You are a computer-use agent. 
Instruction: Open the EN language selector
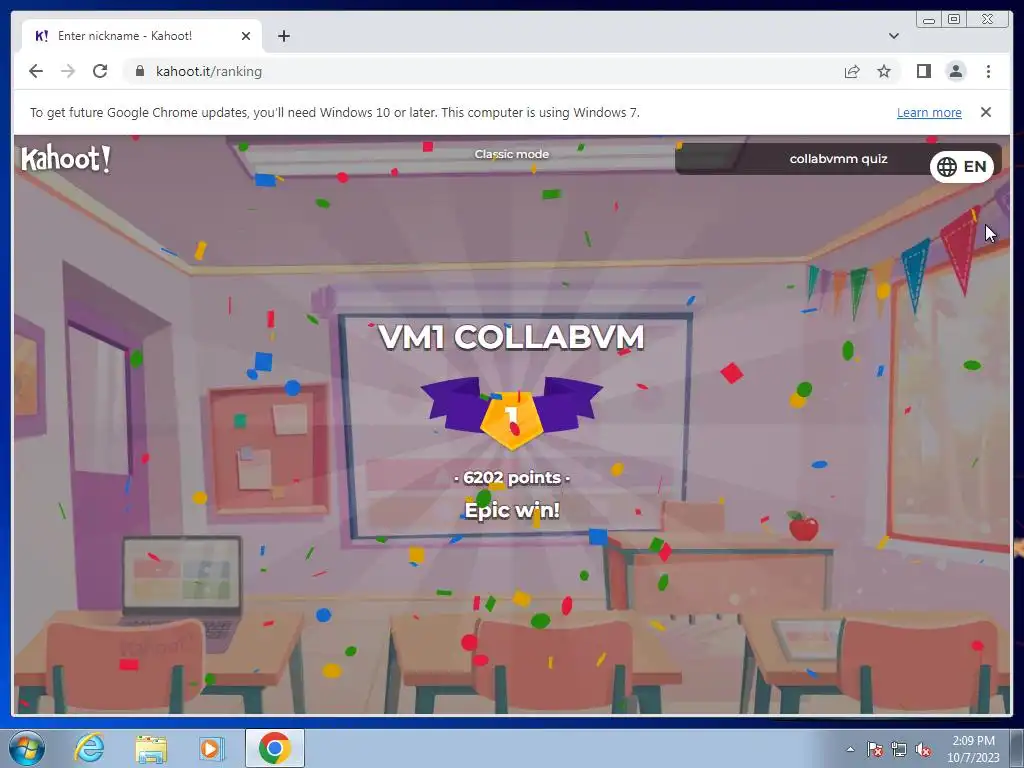[962, 167]
